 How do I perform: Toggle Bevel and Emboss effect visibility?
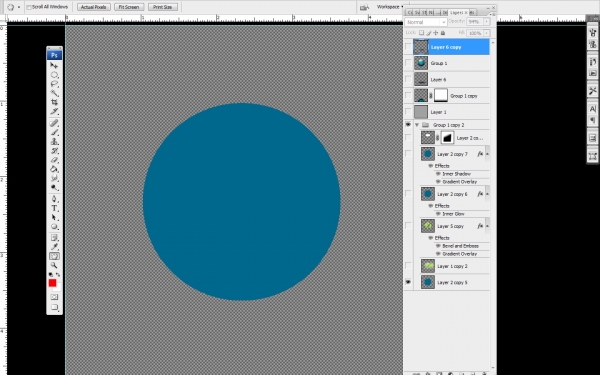pos(438,246)
